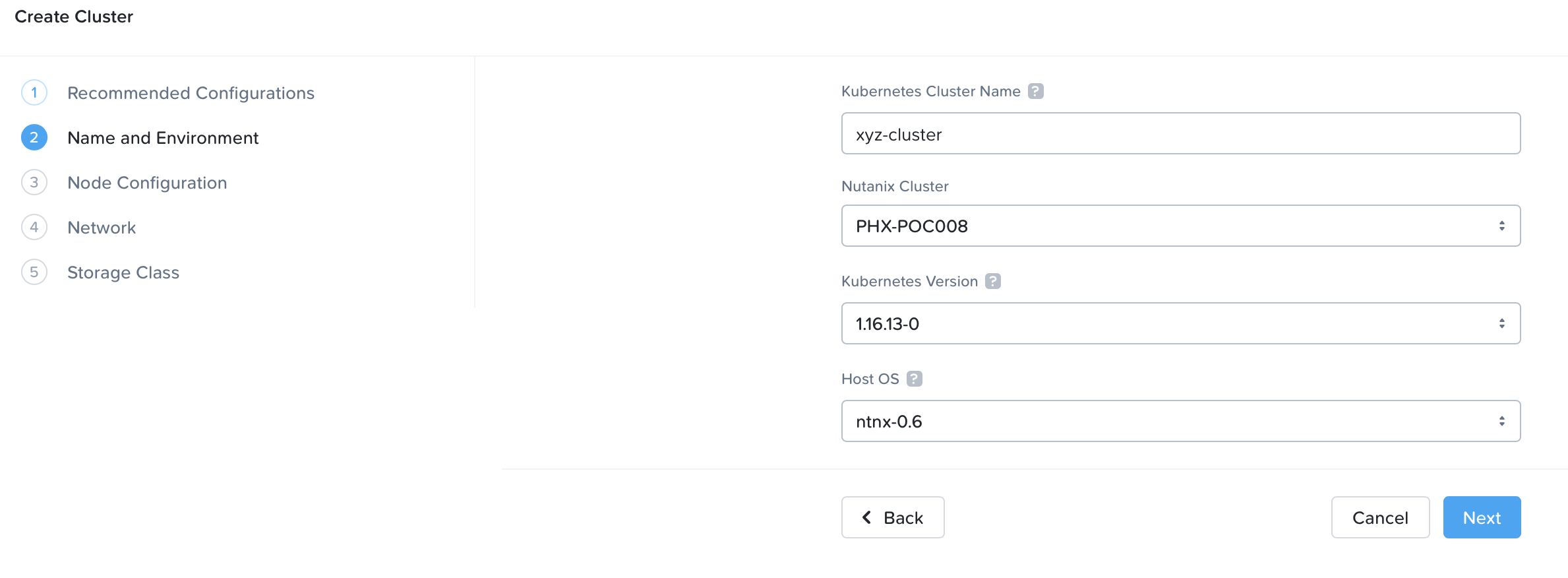Screen dimensions: 1568x578
Task: Select the Name and Environment step
Action: (163, 138)
